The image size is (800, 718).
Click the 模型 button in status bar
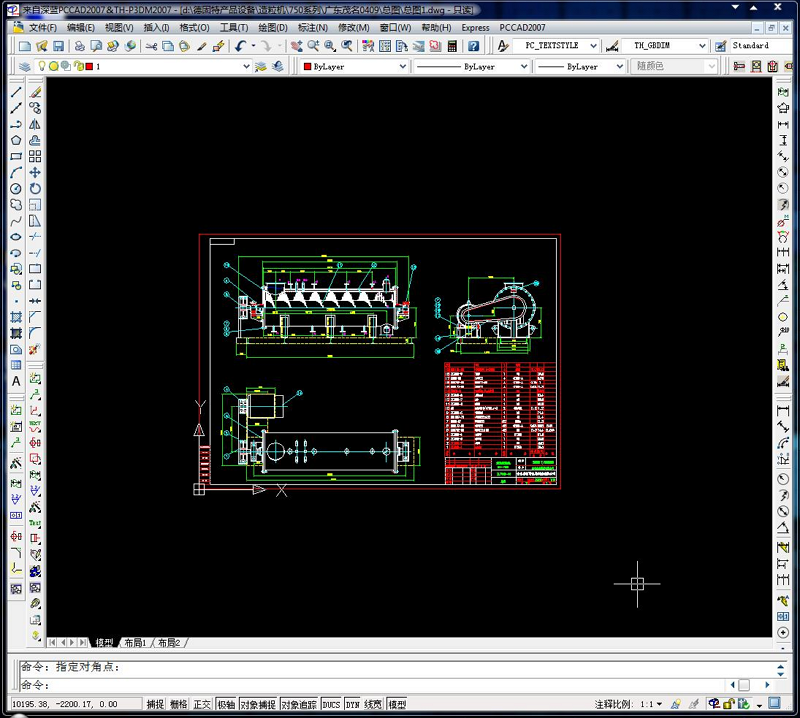pos(397,705)
